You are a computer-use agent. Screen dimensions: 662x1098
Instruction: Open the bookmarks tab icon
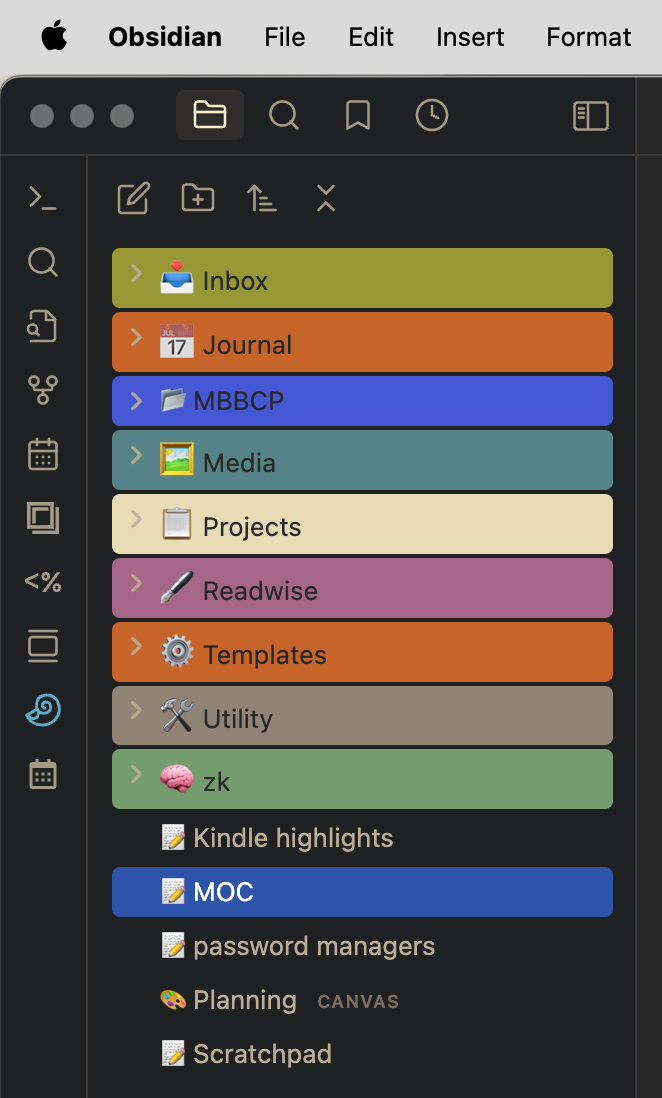357,115
